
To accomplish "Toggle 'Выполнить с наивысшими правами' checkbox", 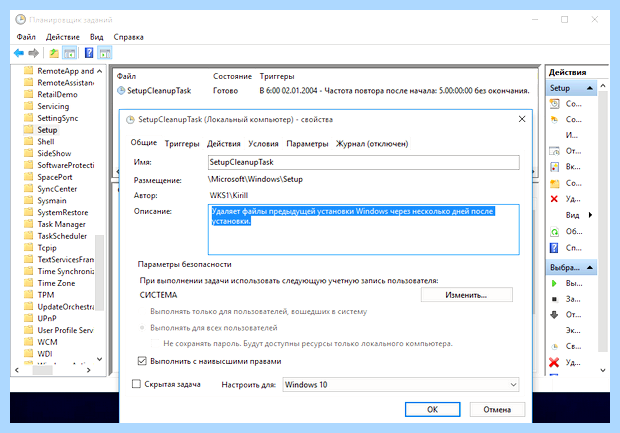I will pos(142,361).
